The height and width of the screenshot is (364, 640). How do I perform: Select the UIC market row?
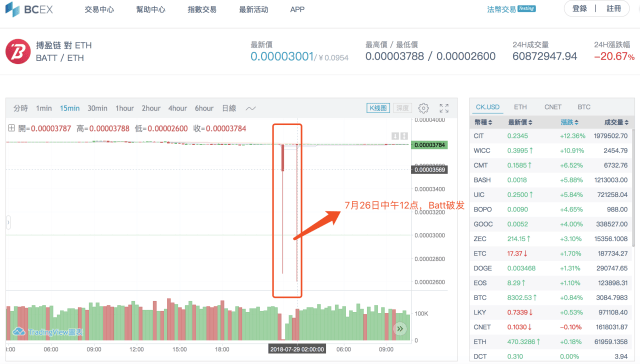coord(551,195)
